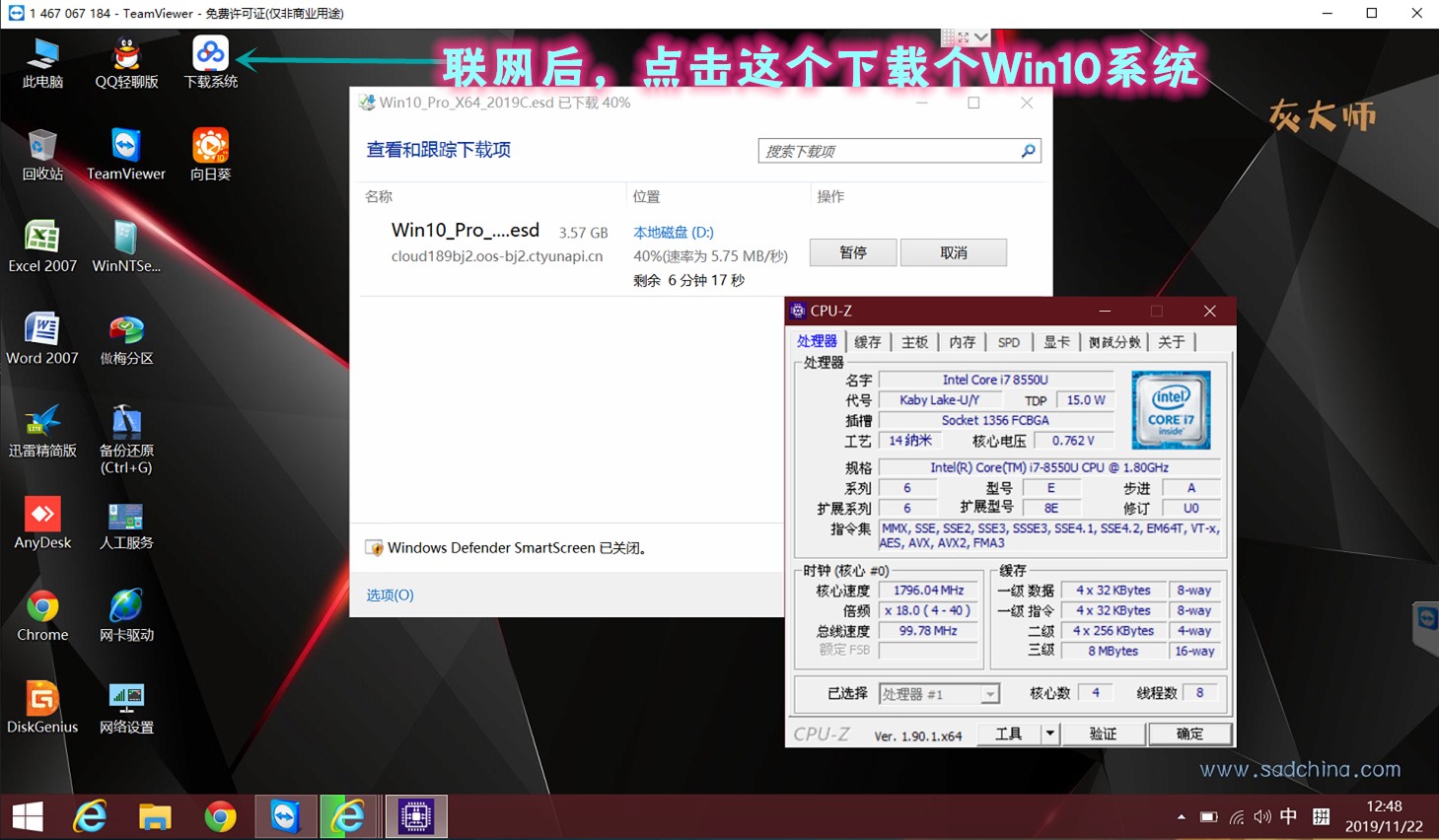Screen dimensions: 1439x840
Task: Pause the download with 暂停 button
Action: 853,252
